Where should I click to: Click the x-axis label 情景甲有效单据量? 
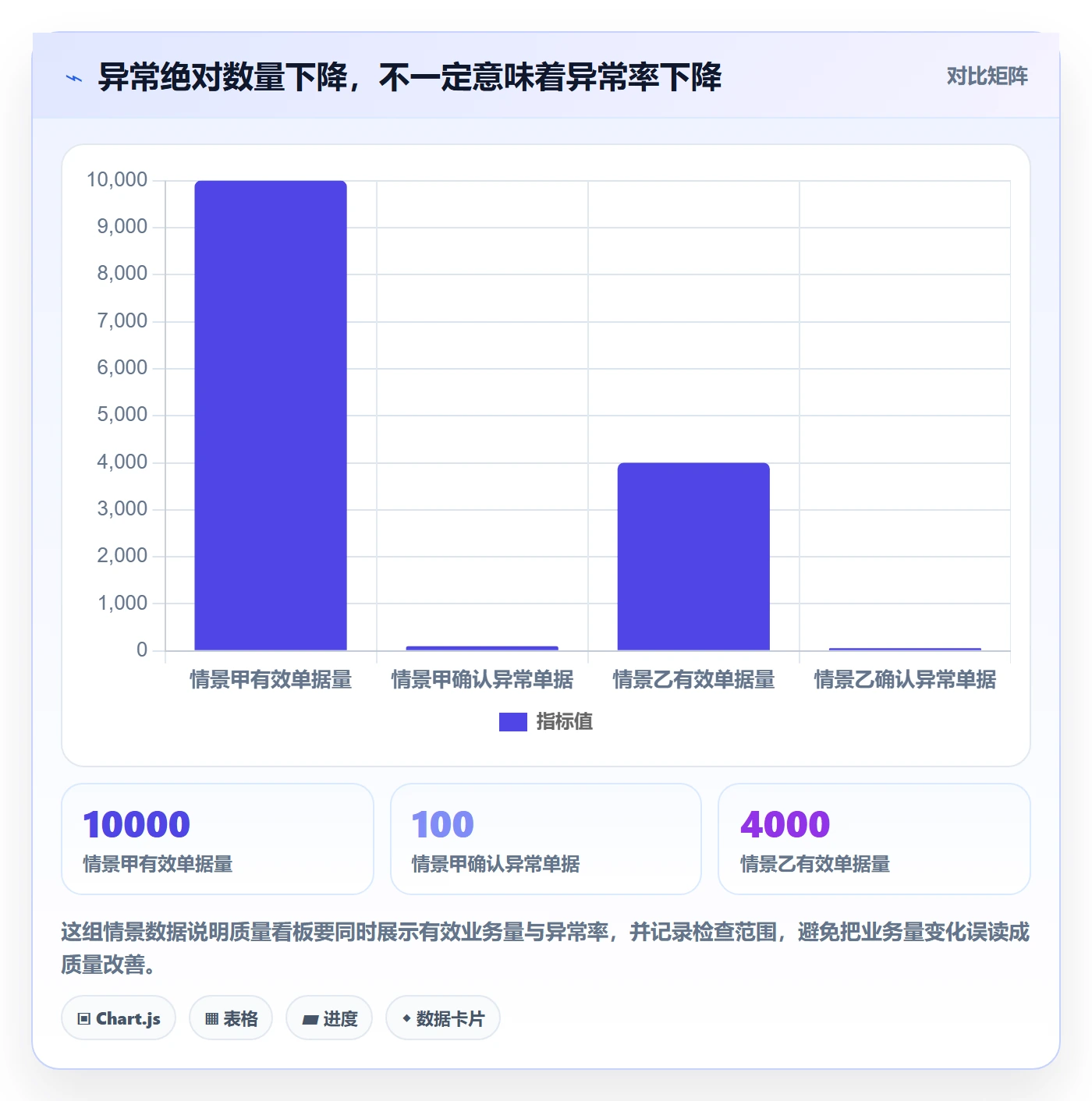[271, 680]
